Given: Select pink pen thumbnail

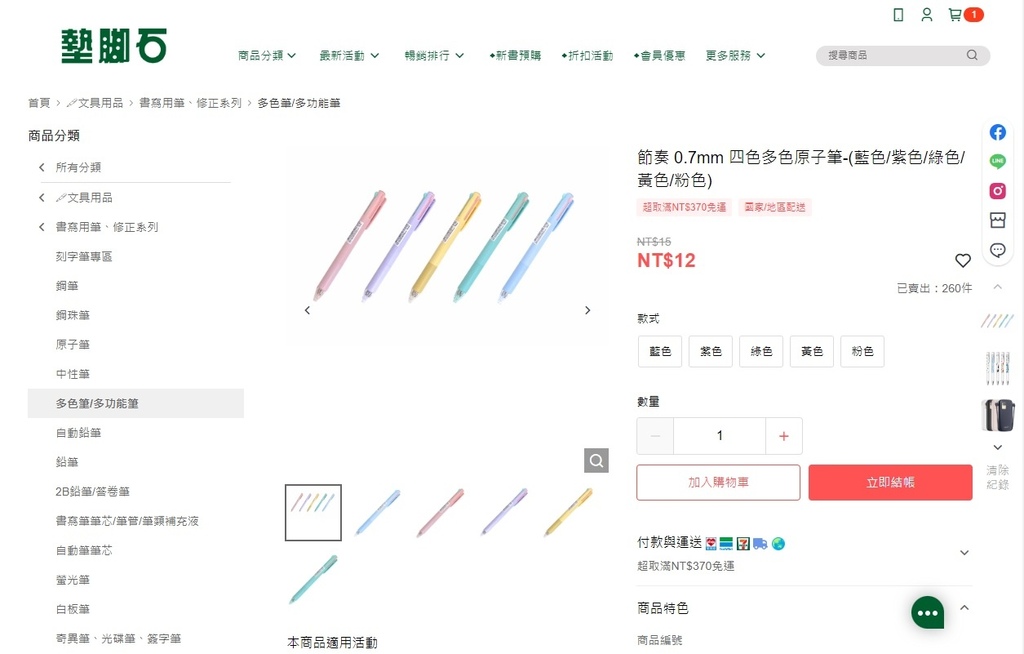Looking at the screenshot, I should (x=441, y=513).
